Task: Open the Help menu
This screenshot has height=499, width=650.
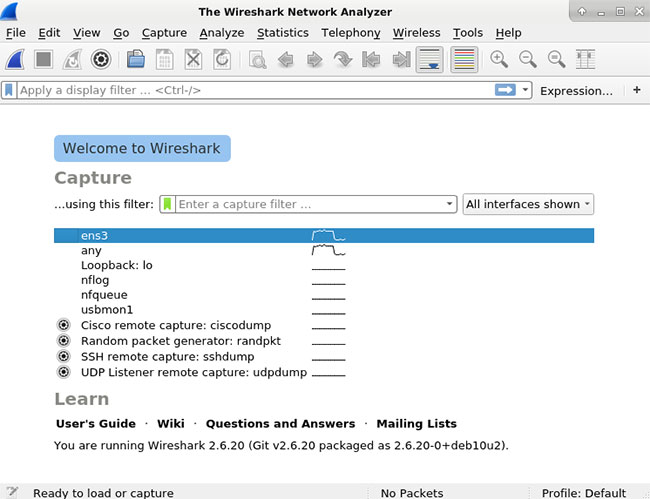Action: pyautogui.click(x=508, y=33)
